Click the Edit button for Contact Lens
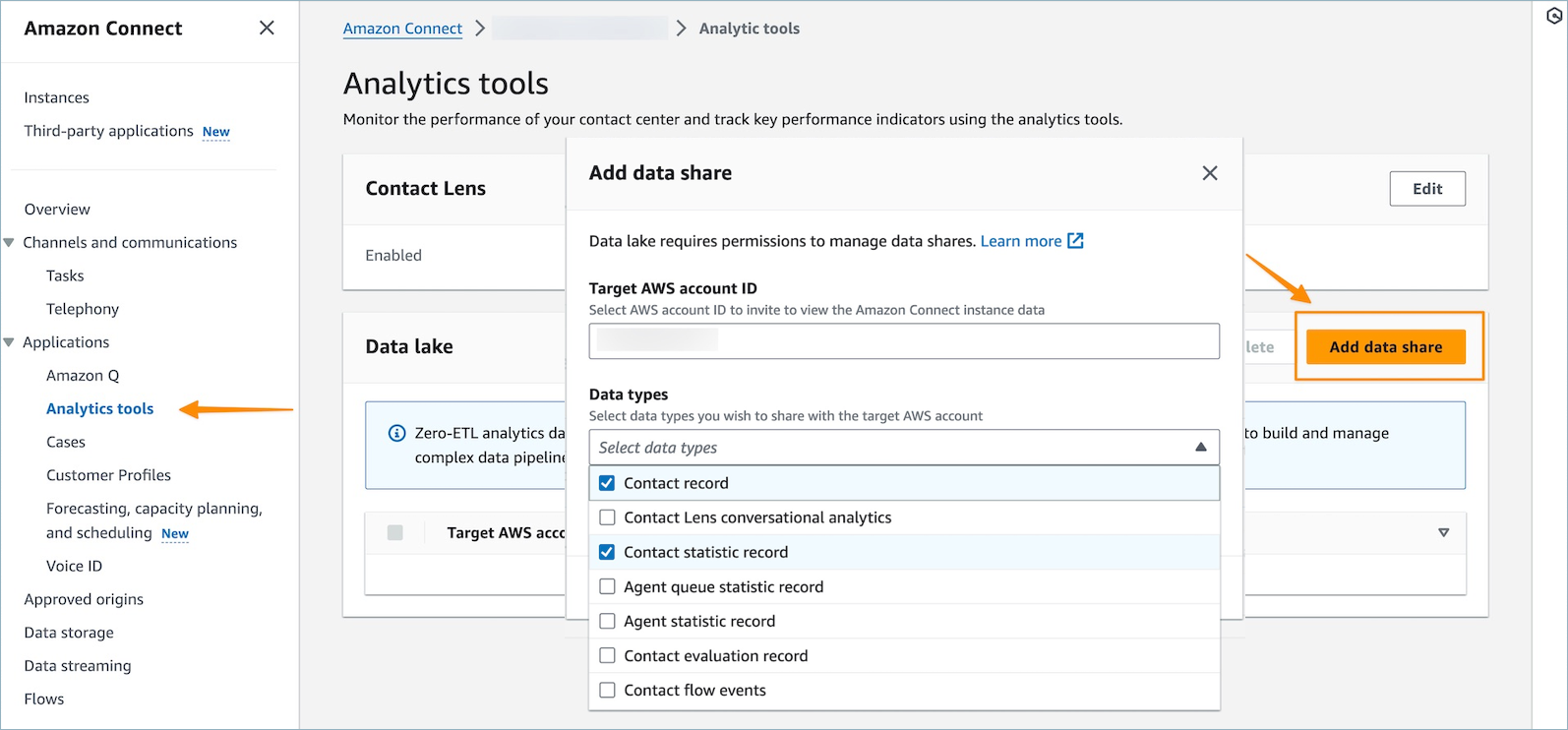The image size is (1568, 730). point(1426,189)
